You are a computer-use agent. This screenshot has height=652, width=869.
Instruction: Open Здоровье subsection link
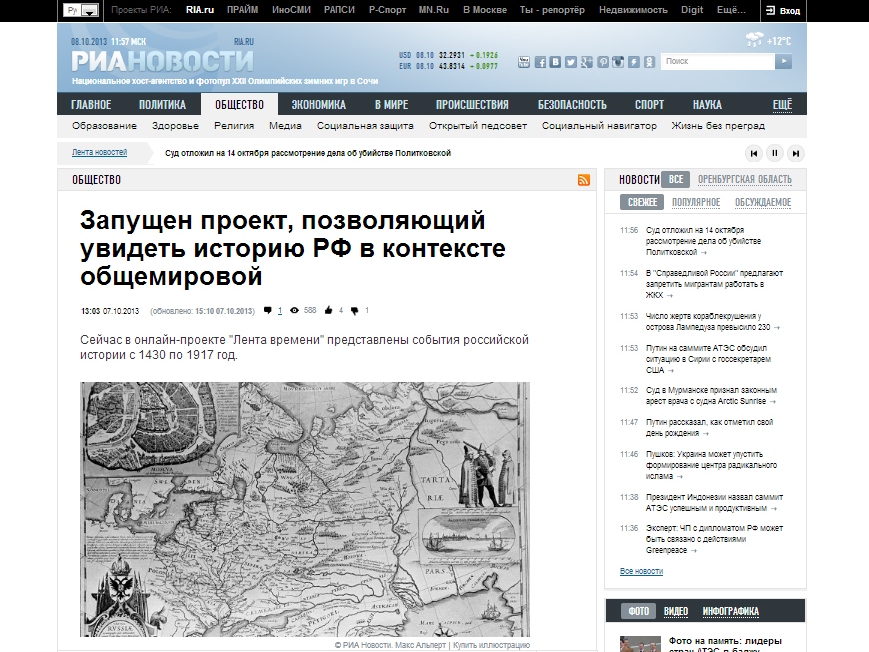tap(175, 126)
